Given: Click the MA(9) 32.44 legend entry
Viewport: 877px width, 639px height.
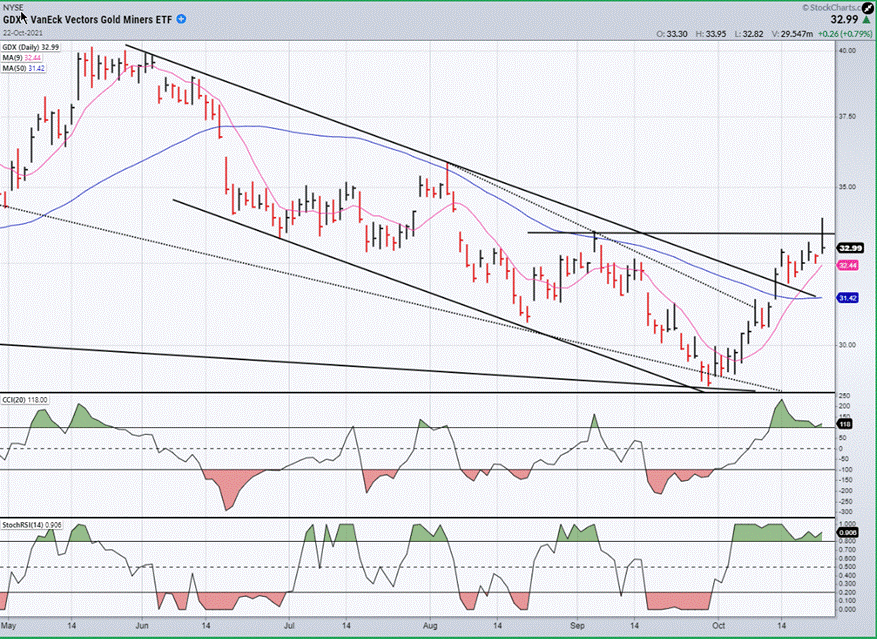Looking at the screenshot, I should tap(22, 58).
